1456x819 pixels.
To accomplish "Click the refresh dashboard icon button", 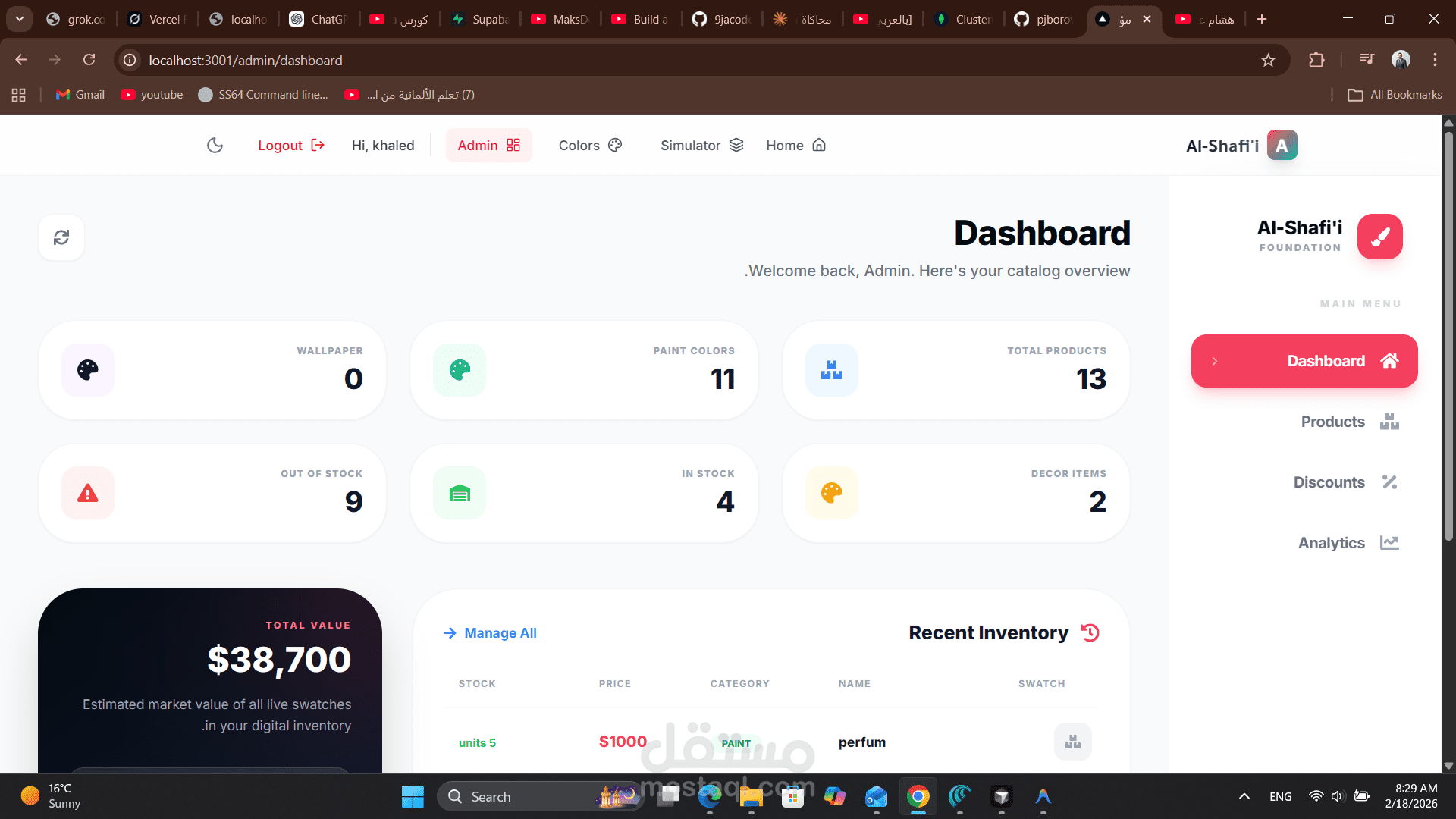I will 61,238.
